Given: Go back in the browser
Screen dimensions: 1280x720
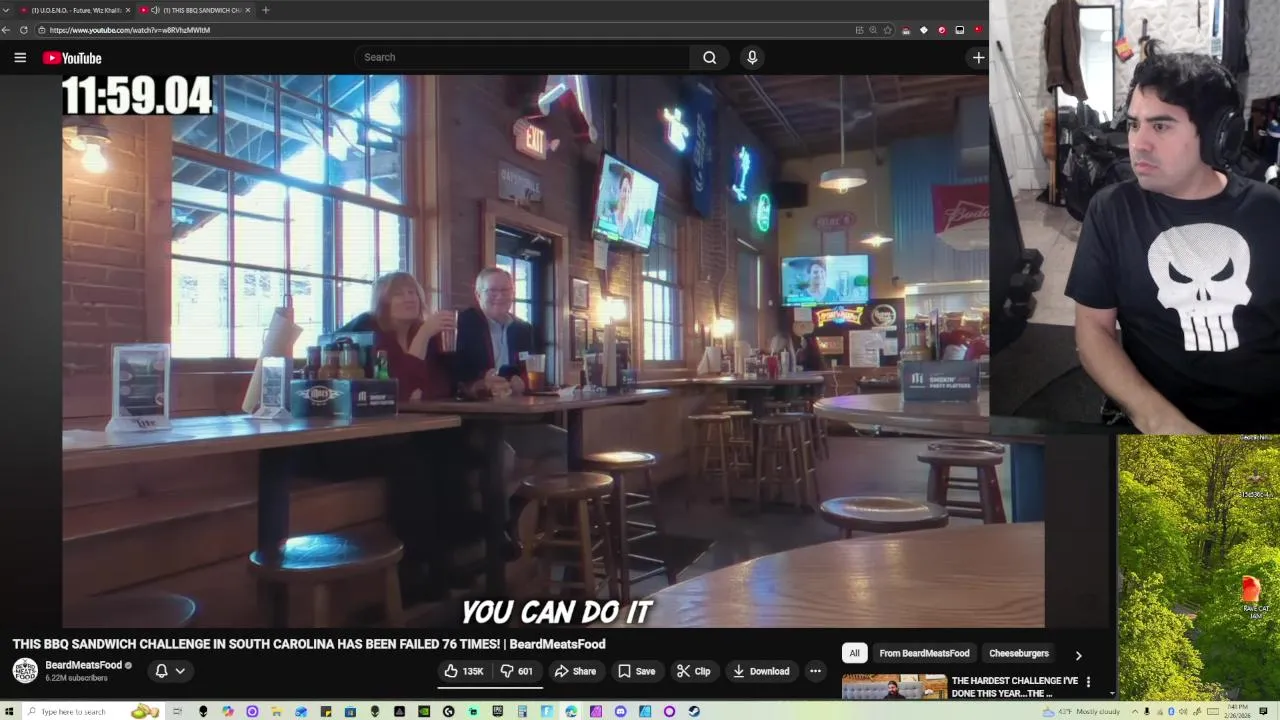Looking at the screenshot, I should (x=6, y=30).
